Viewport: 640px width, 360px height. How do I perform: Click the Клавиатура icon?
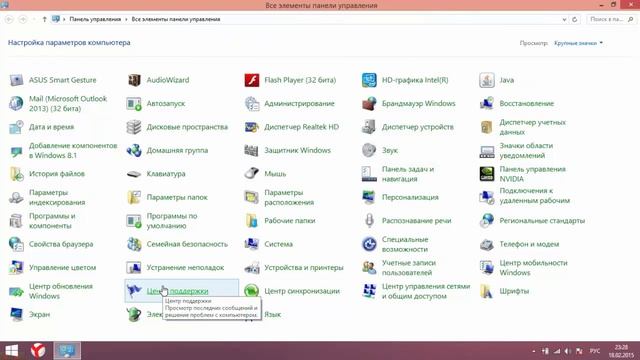click(134, 174)
